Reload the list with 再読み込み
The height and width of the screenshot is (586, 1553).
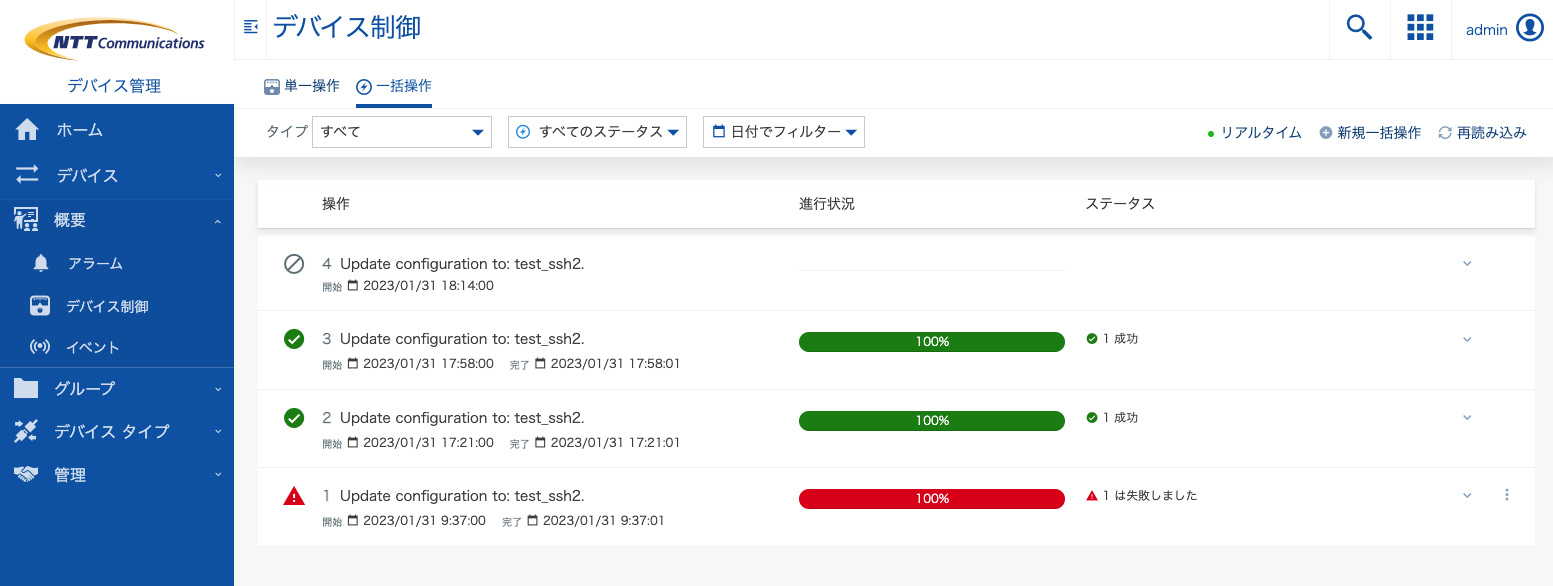click(1481, 131)
